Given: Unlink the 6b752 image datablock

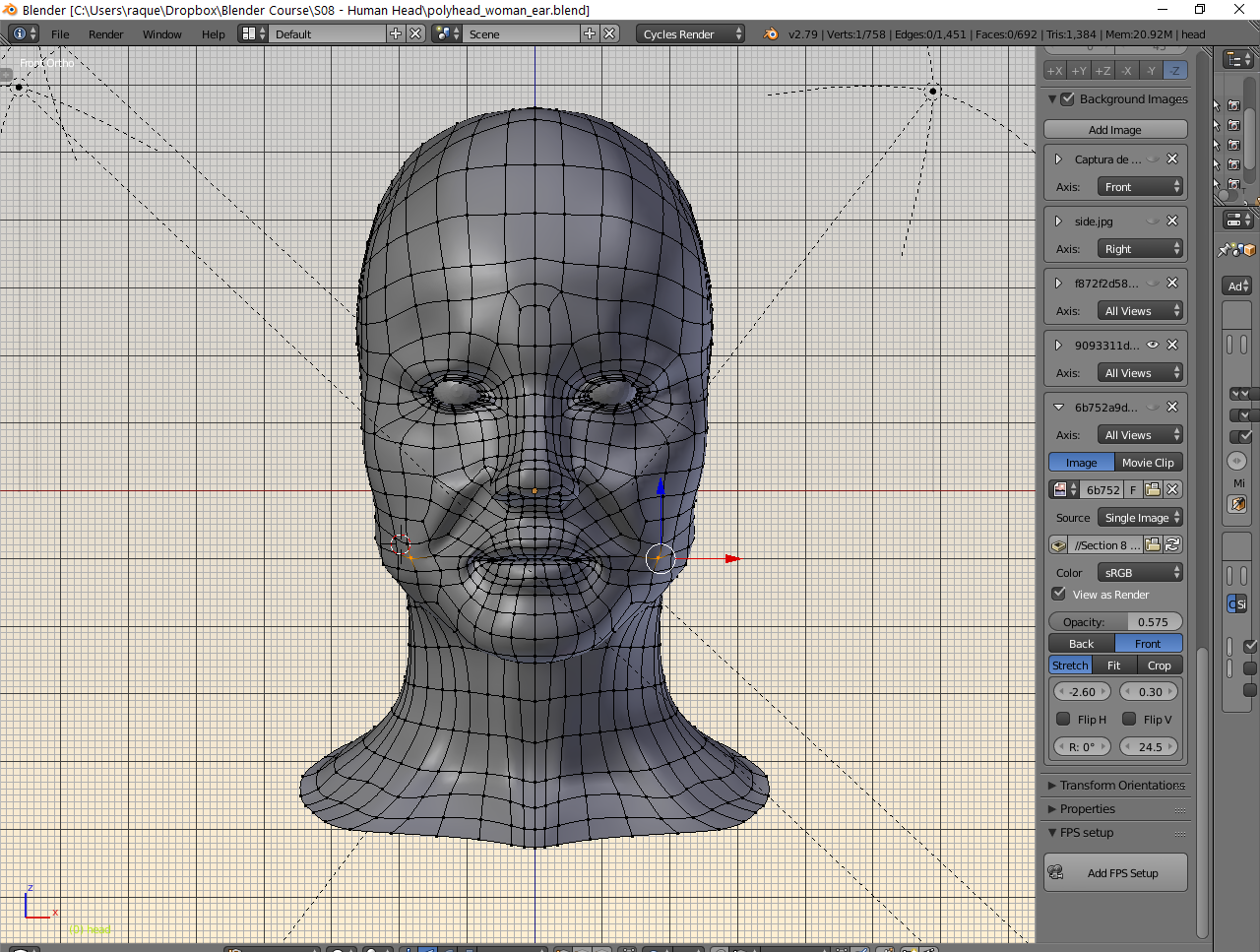Looking at the screenshot, I should (x=1172, y=489).
